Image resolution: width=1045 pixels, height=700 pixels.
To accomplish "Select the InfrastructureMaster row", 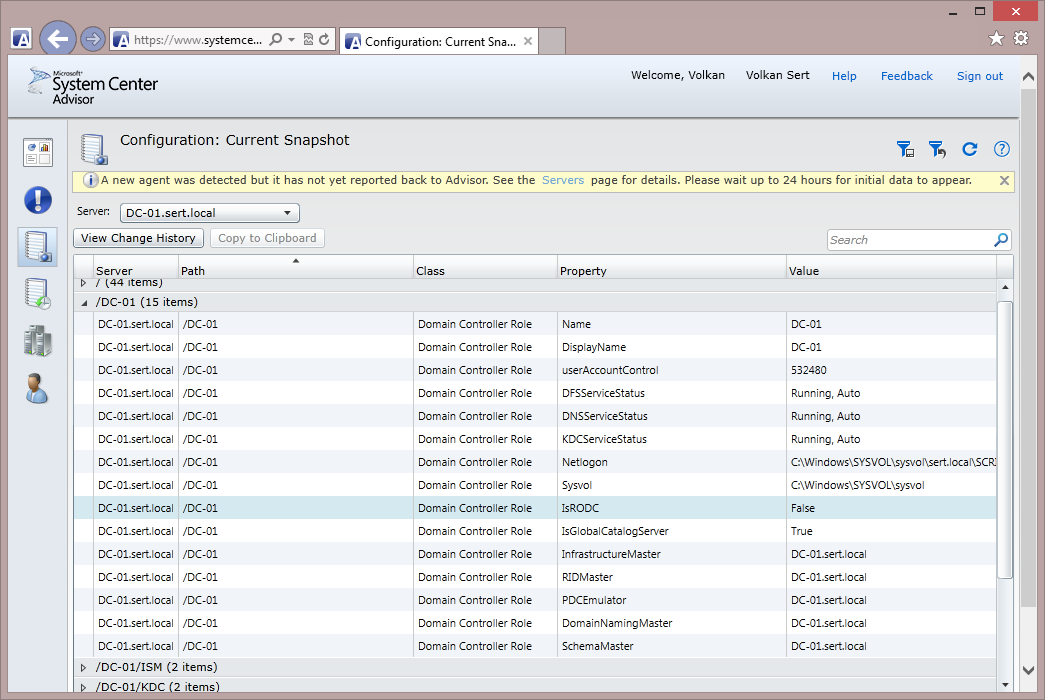I will 535,554.
